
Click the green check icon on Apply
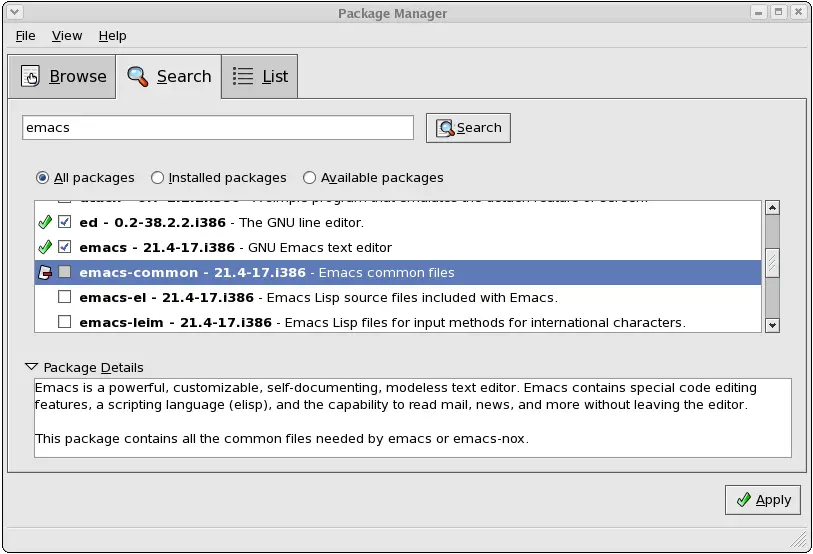(x=743, y=500)
